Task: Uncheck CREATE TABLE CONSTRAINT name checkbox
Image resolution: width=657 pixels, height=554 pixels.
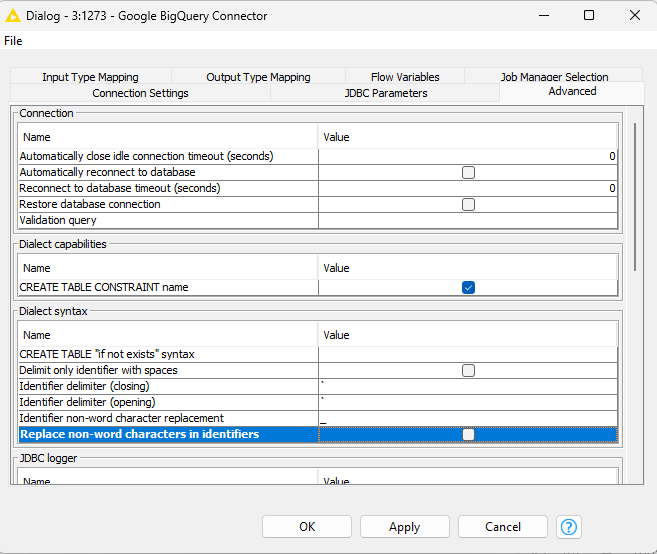Action: click(467, 287)
